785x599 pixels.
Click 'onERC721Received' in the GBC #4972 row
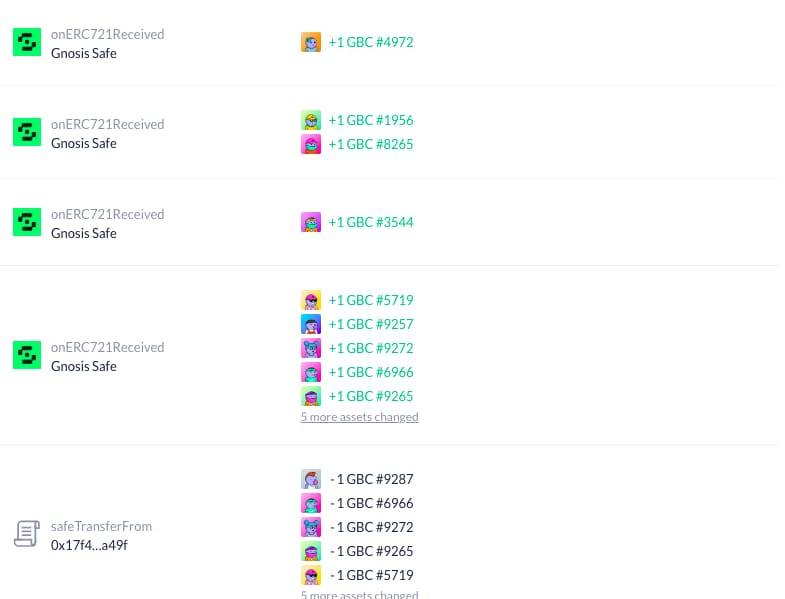108,34
